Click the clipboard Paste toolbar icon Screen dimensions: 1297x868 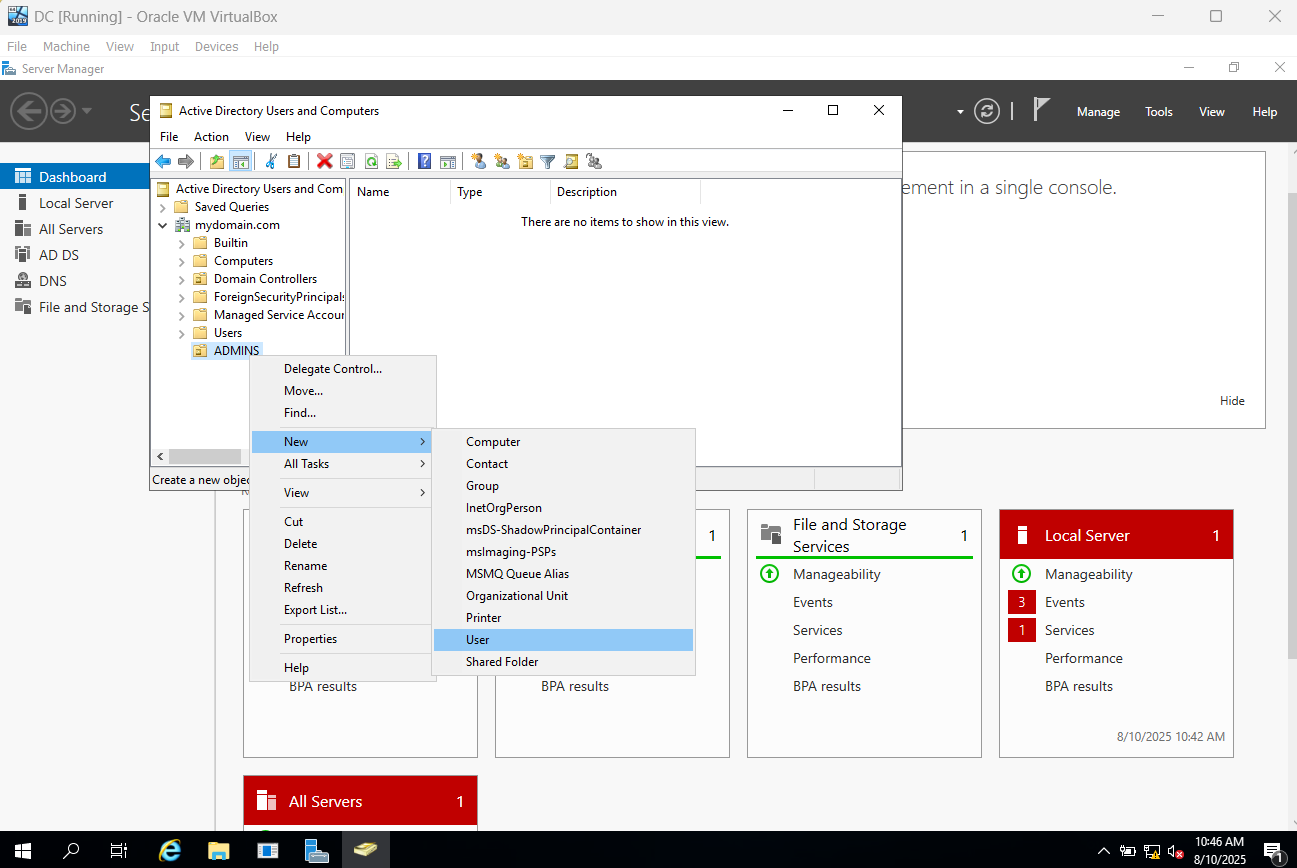point(294,161)
